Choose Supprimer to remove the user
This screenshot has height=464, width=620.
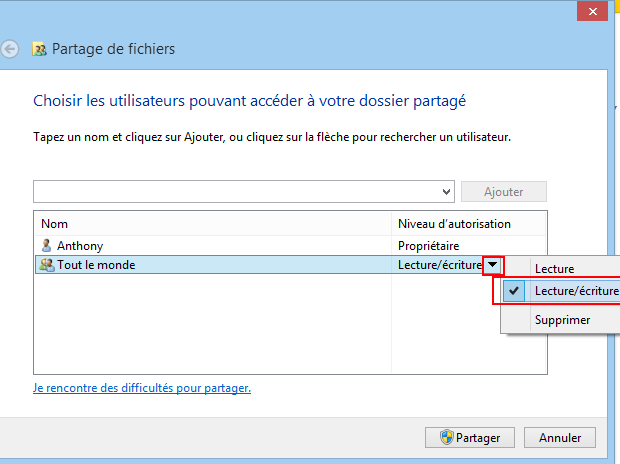(x=560, y=320)
